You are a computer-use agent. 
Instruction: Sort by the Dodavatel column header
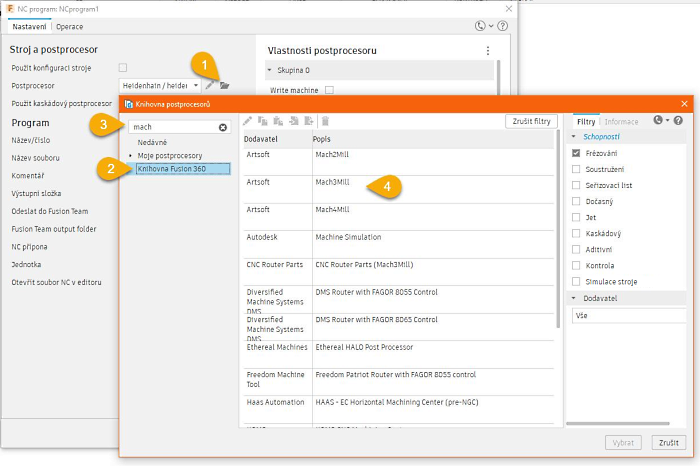click(x=277, y=139)
